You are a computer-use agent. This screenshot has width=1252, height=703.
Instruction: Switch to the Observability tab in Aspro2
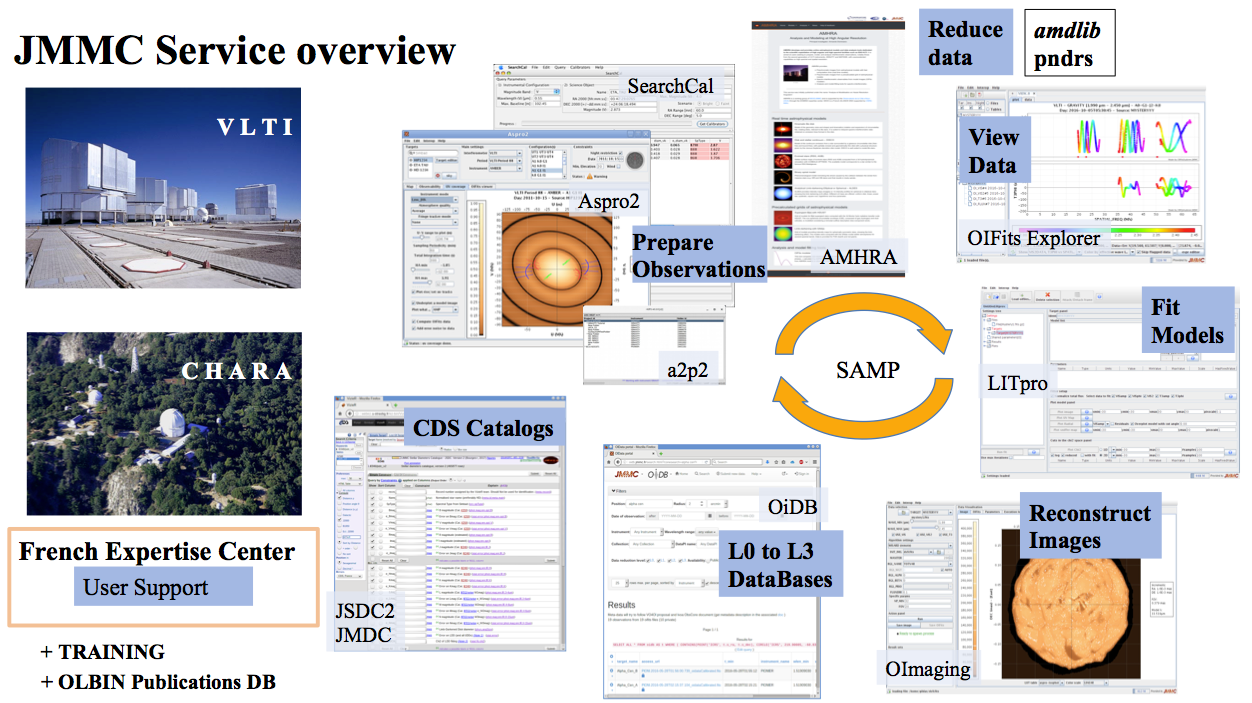[x=429, y=186]
